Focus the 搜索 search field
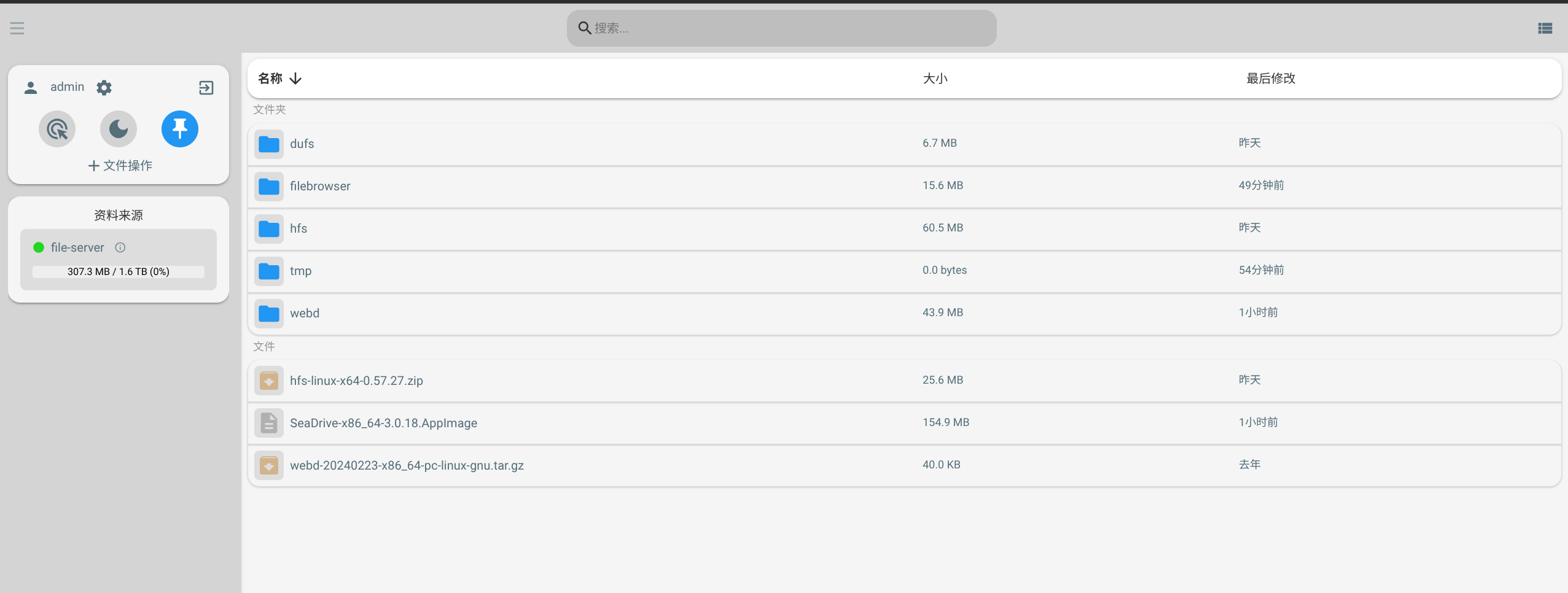The width and height of the screenshot is (1568, 593). click(781, 28)
